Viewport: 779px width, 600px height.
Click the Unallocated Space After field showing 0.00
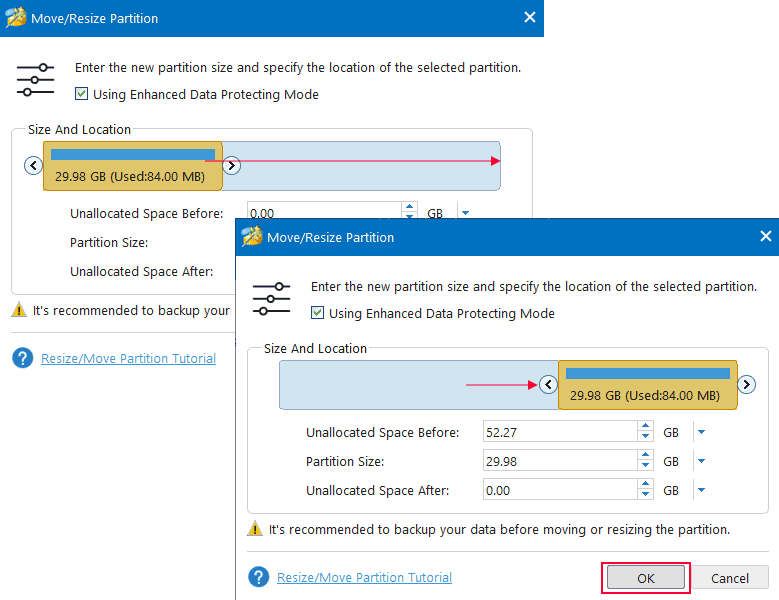click(559, 491)
